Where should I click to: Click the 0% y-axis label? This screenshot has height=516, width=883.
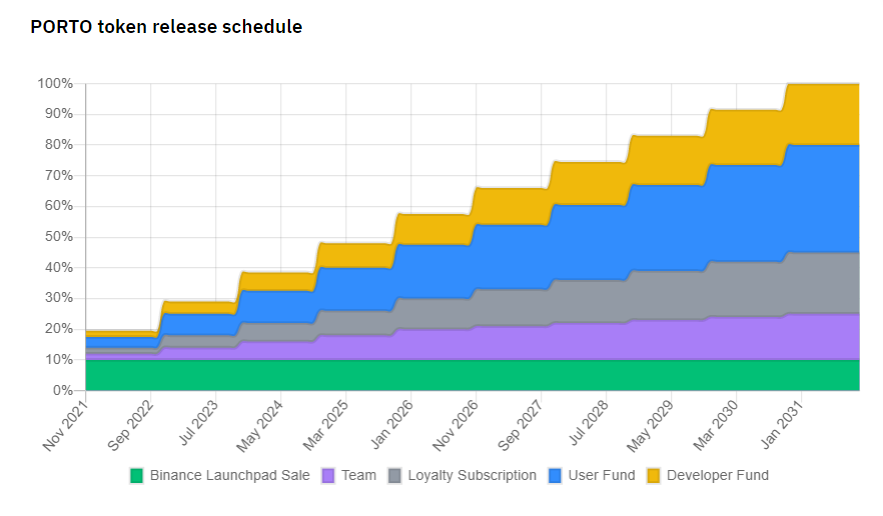[63, 390]
